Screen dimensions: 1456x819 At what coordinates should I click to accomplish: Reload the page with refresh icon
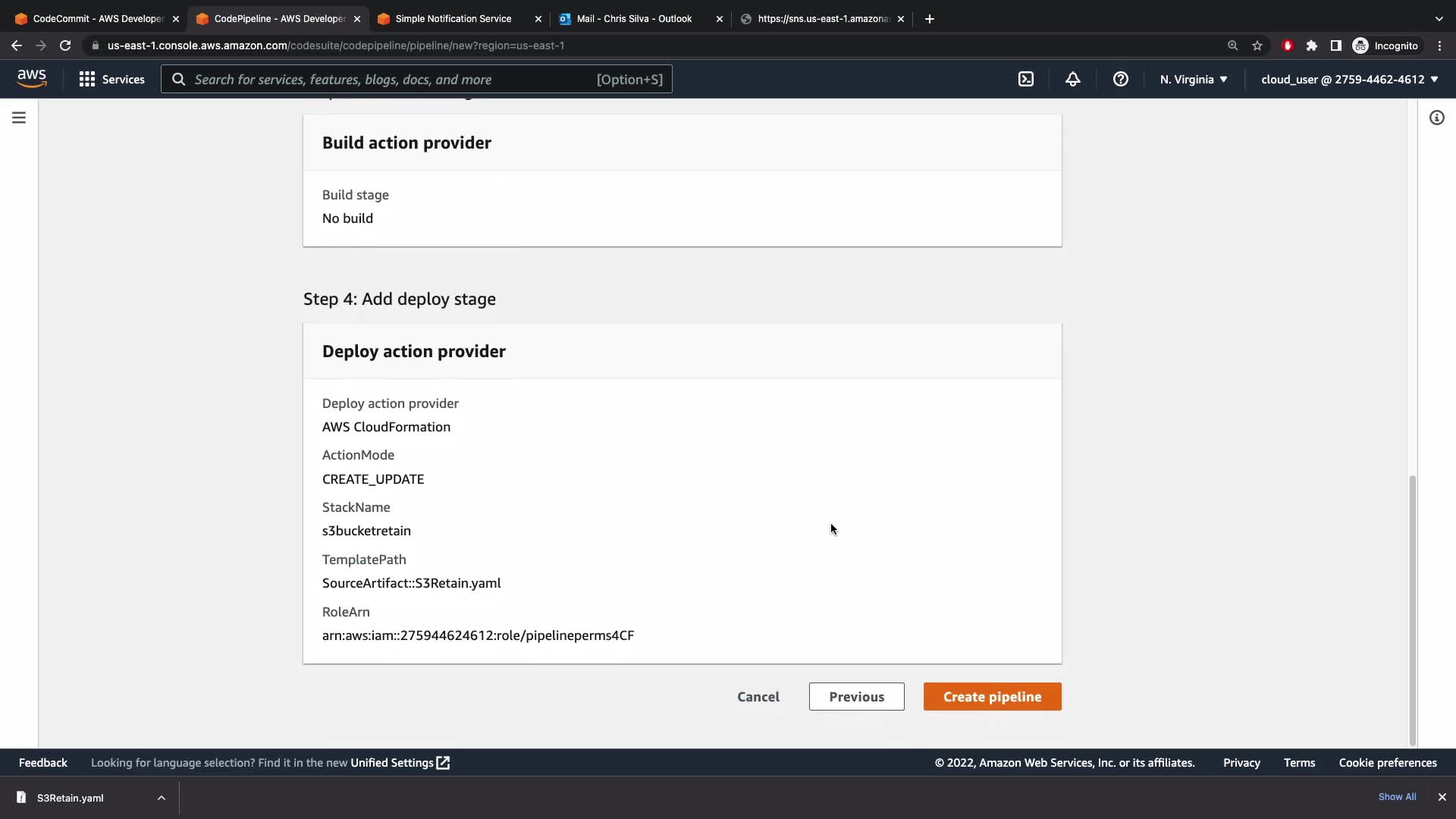coord(65,45)
